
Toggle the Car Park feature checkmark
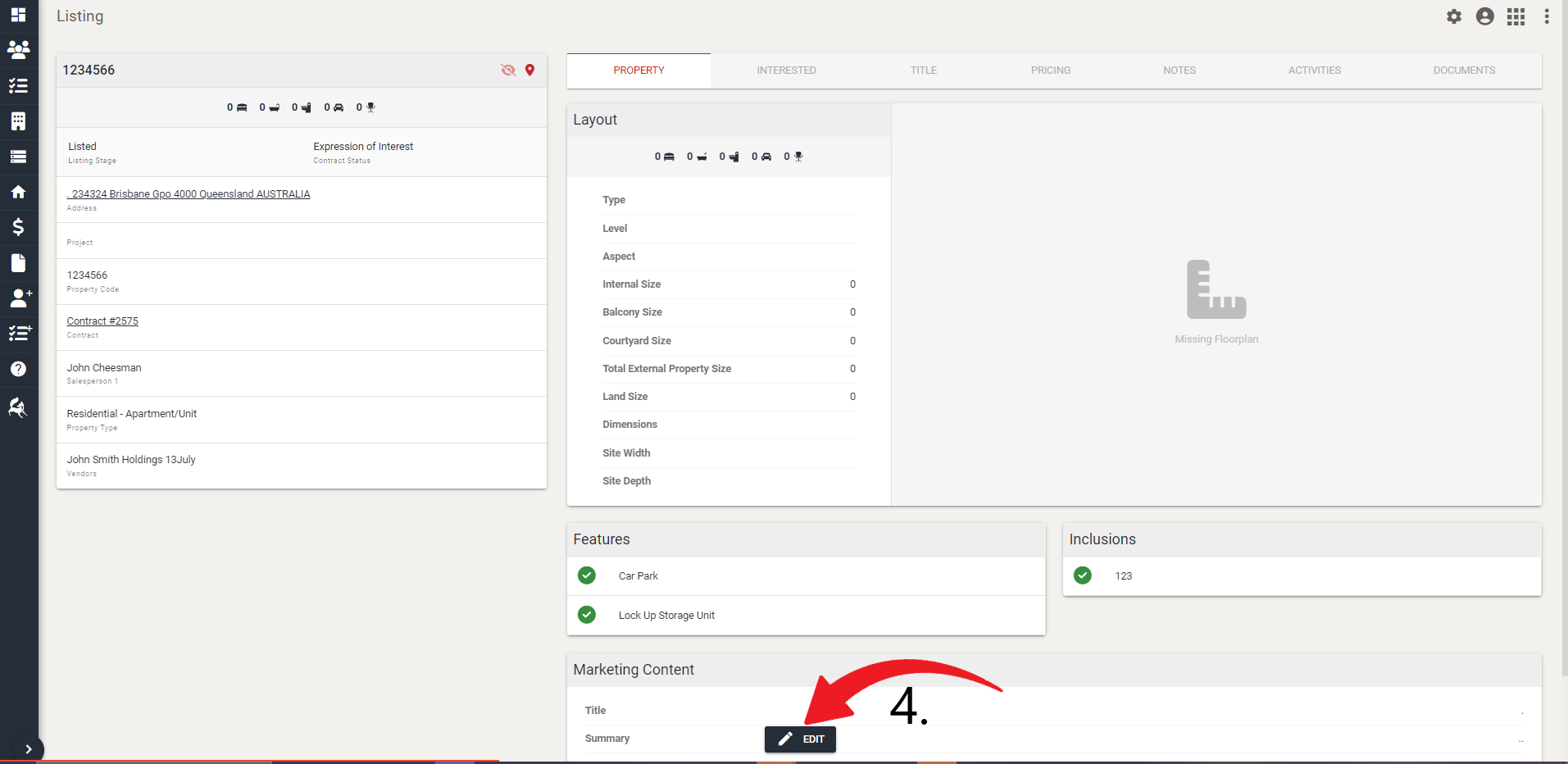click(x=586, y=575)
